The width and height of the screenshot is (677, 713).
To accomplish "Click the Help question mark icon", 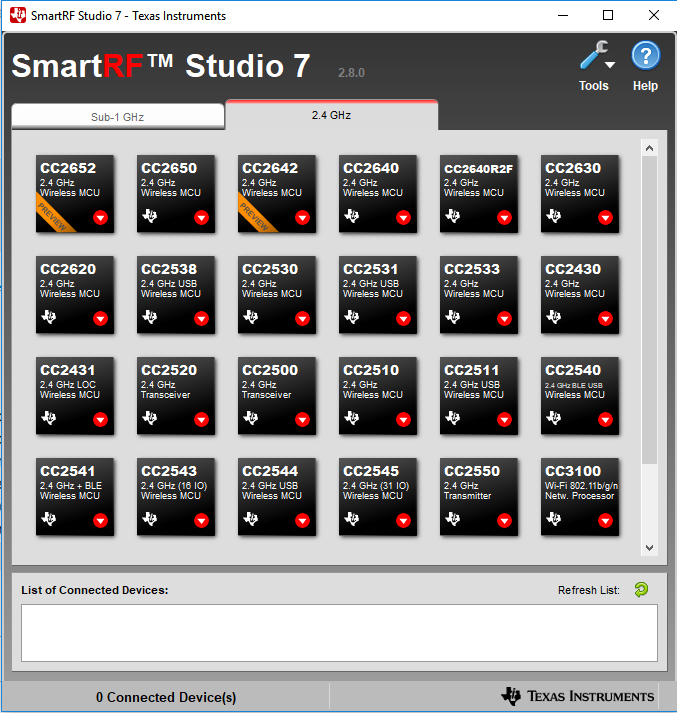I will click(645, 56).
